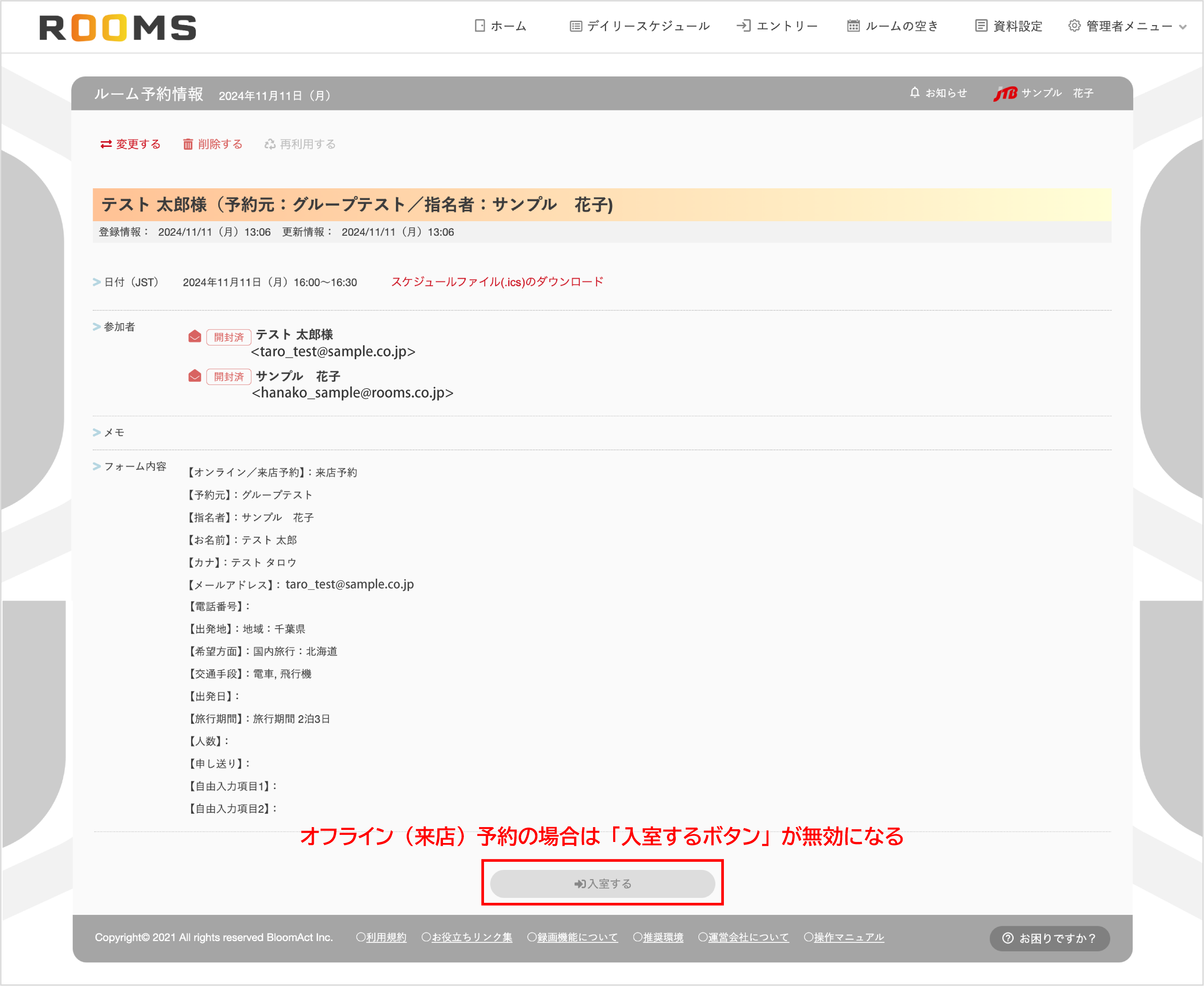1204x986 pixels.
Task: Click envelope icon next to サンプル 花子
Action: pyautogui.click(x=195, y=377)
